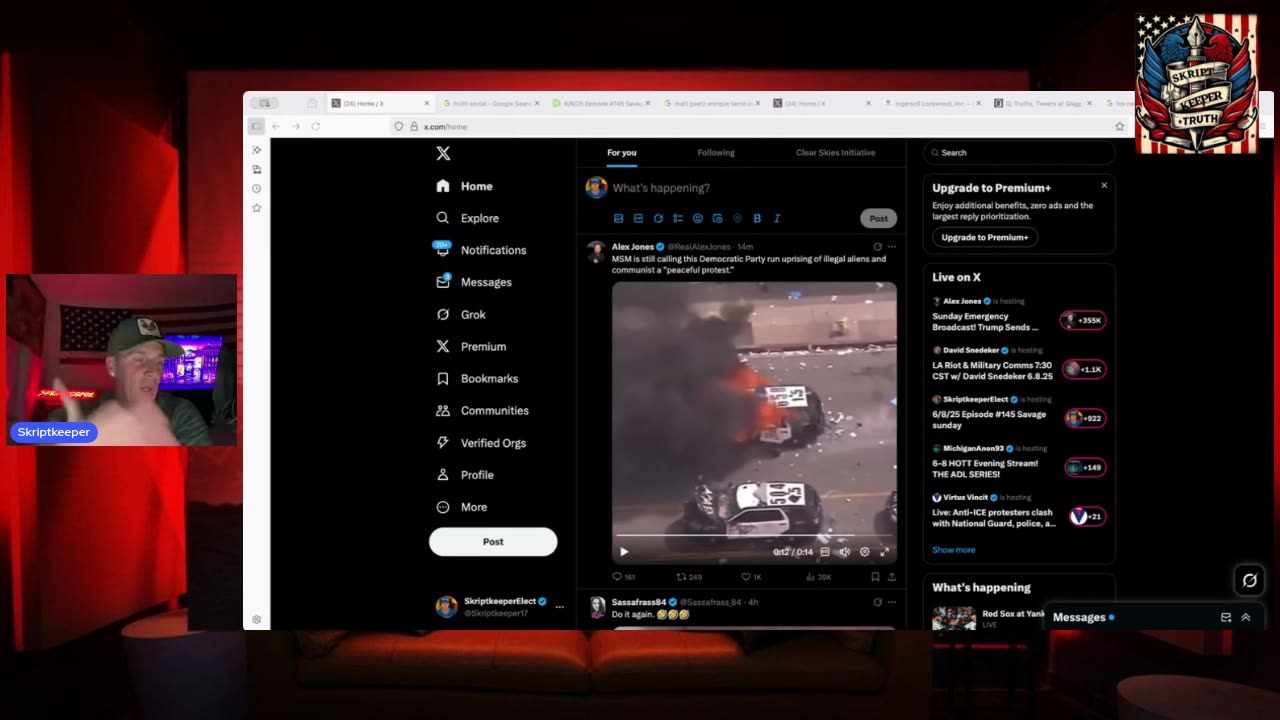Join Alex Jones' Sunday Emergency Broadcast
This screenshot has height=720, width=1280.
[x=1084, y=320]
